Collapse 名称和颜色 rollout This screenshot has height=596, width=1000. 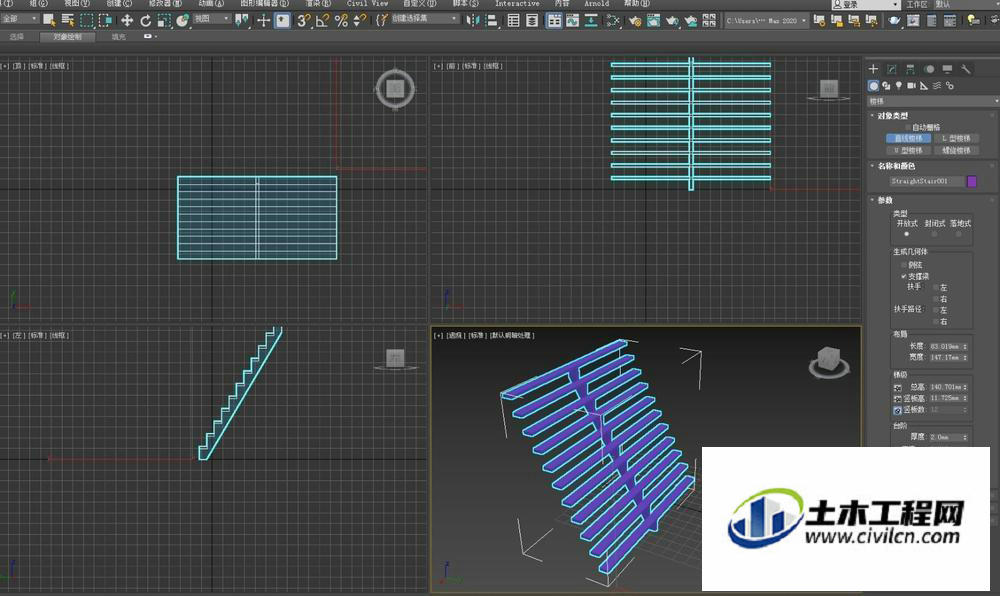coord(896,166)
